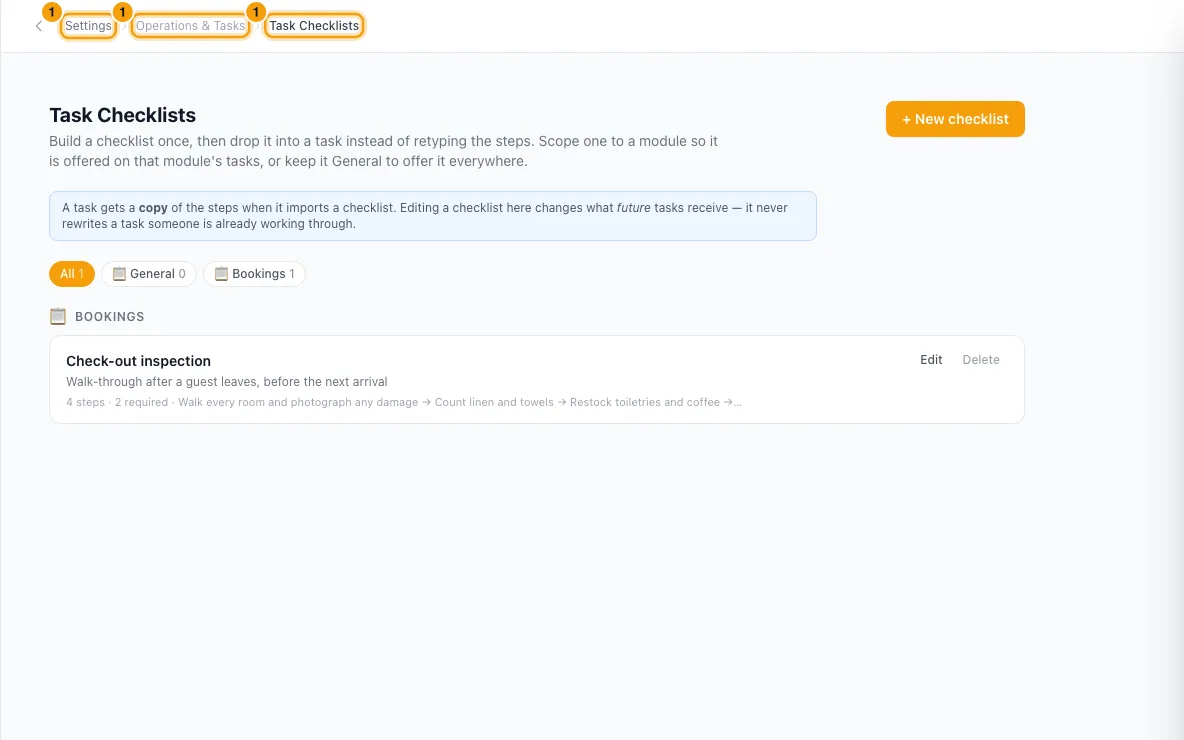The height and width of the screenshot is (740, 1184).
Task: Filter by the Bookings category
Action: (254, 273)
